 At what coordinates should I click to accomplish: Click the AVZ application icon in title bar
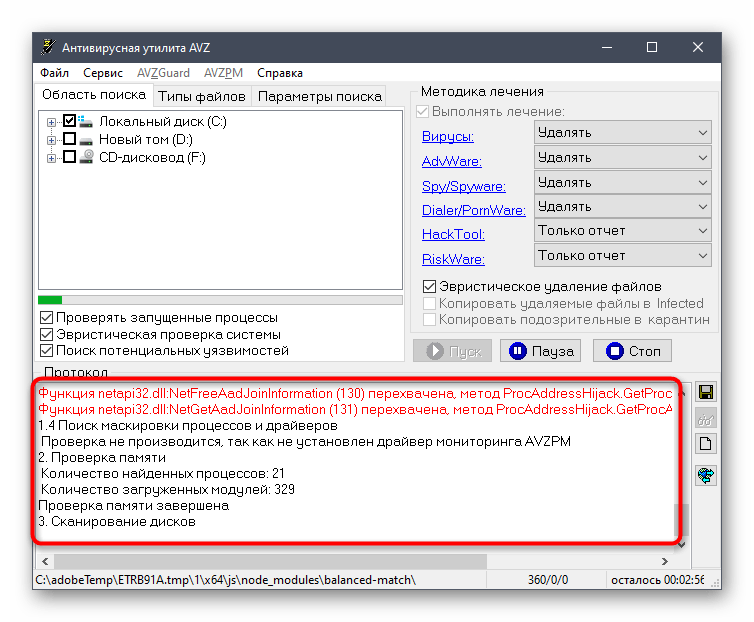[48, 47]
